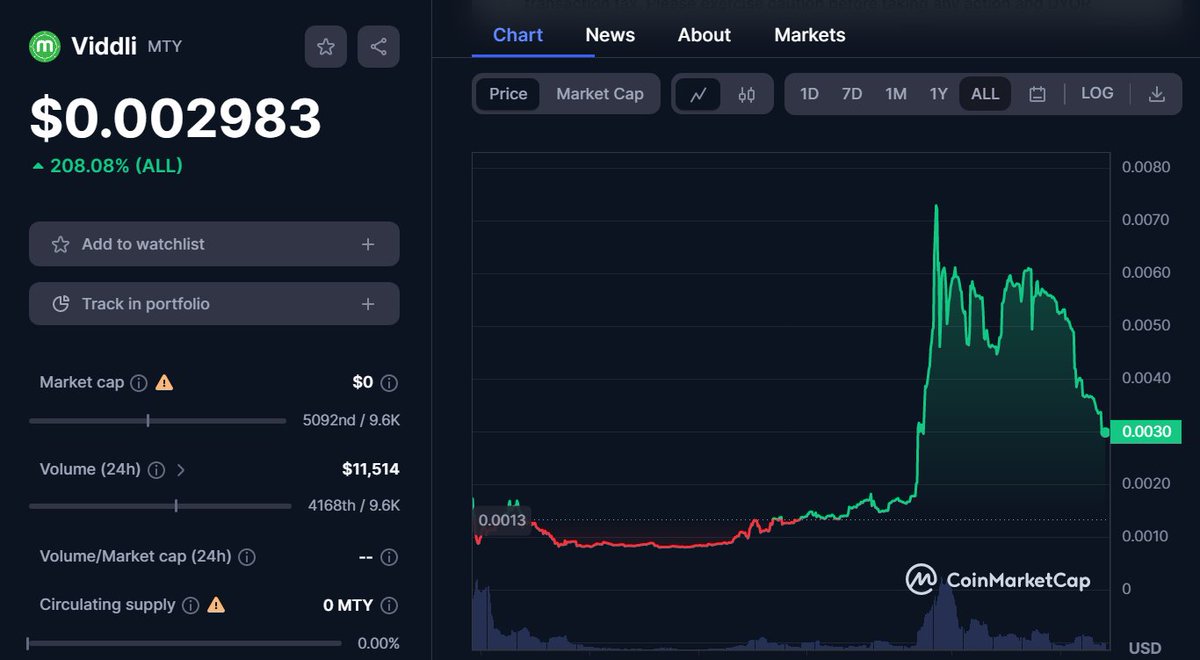Download the chart data
The image size is (1200, 660).
click(1157, 94)
